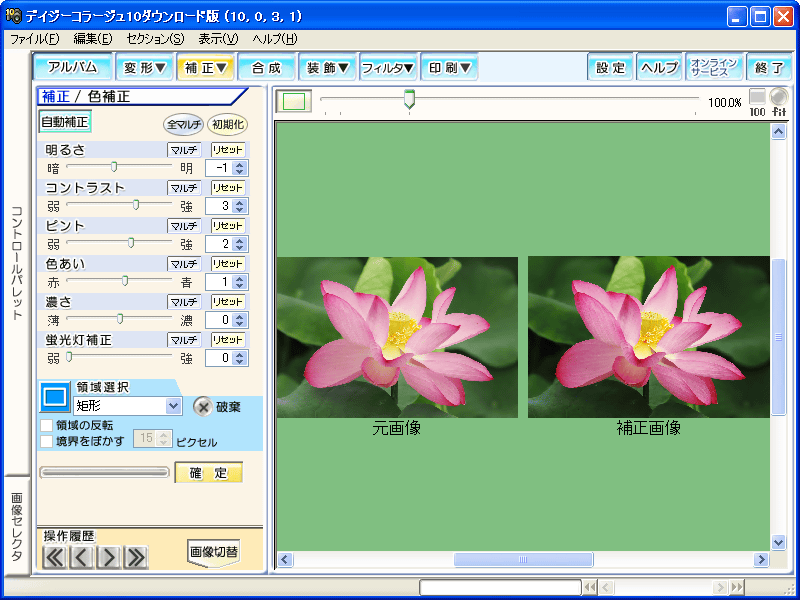
Task: Click the ピント value spinner arrows
Action: (240, 244)
